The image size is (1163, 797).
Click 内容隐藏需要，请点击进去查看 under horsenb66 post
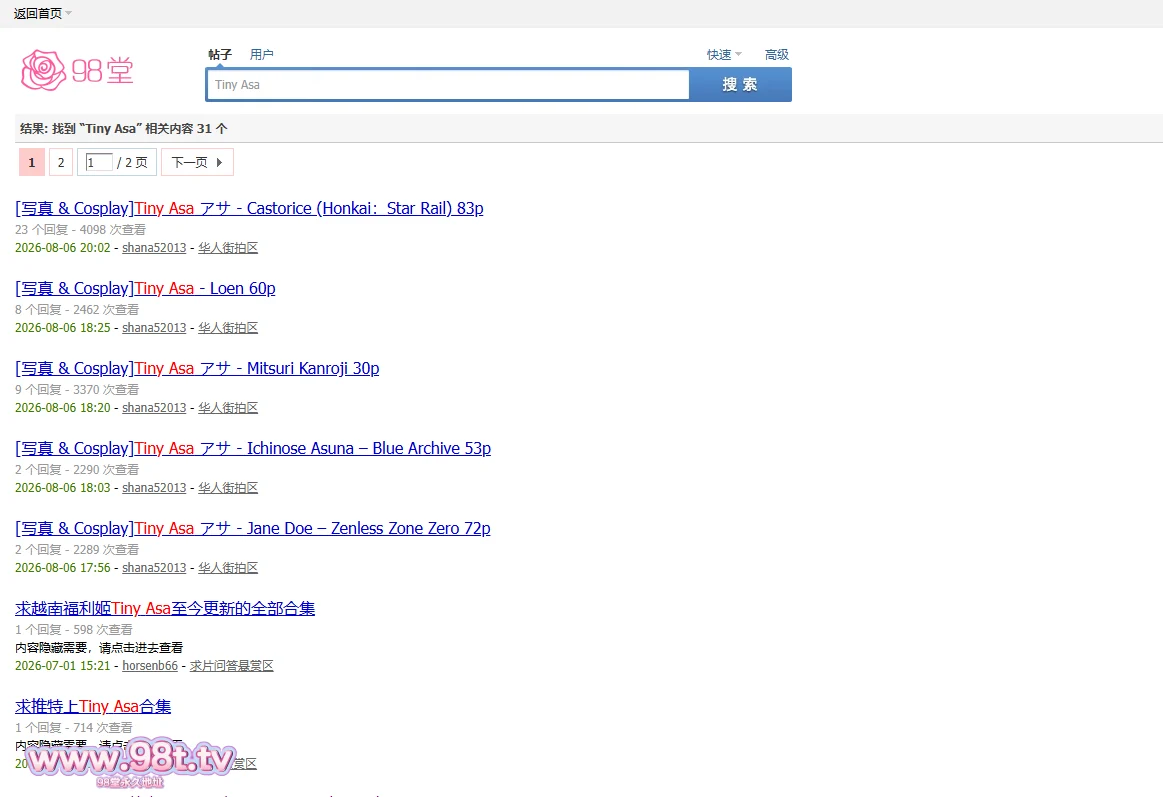pos(99,648)
